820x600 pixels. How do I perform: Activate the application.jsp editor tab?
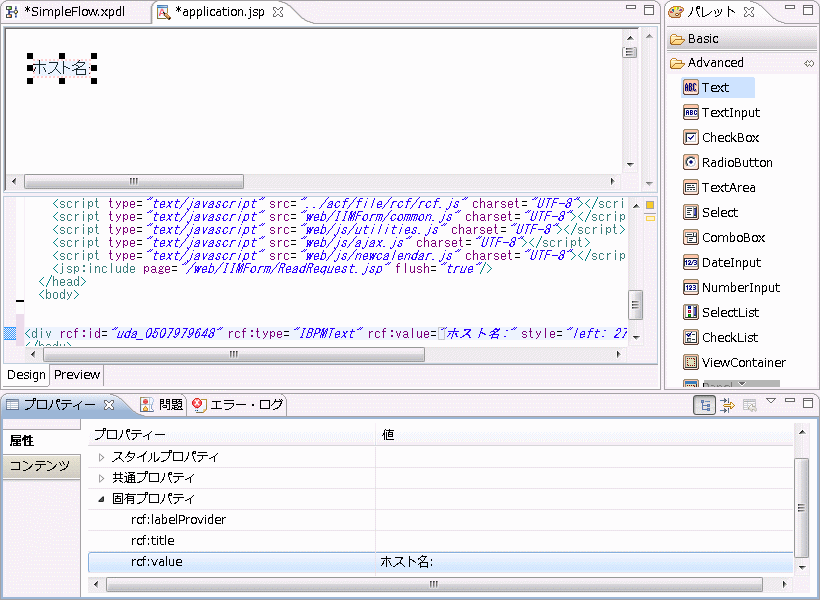[x=220, y=12]
